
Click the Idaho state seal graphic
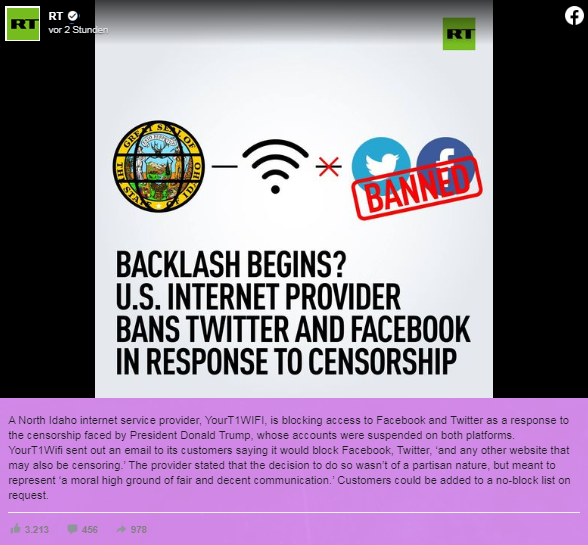coord(159,166)
